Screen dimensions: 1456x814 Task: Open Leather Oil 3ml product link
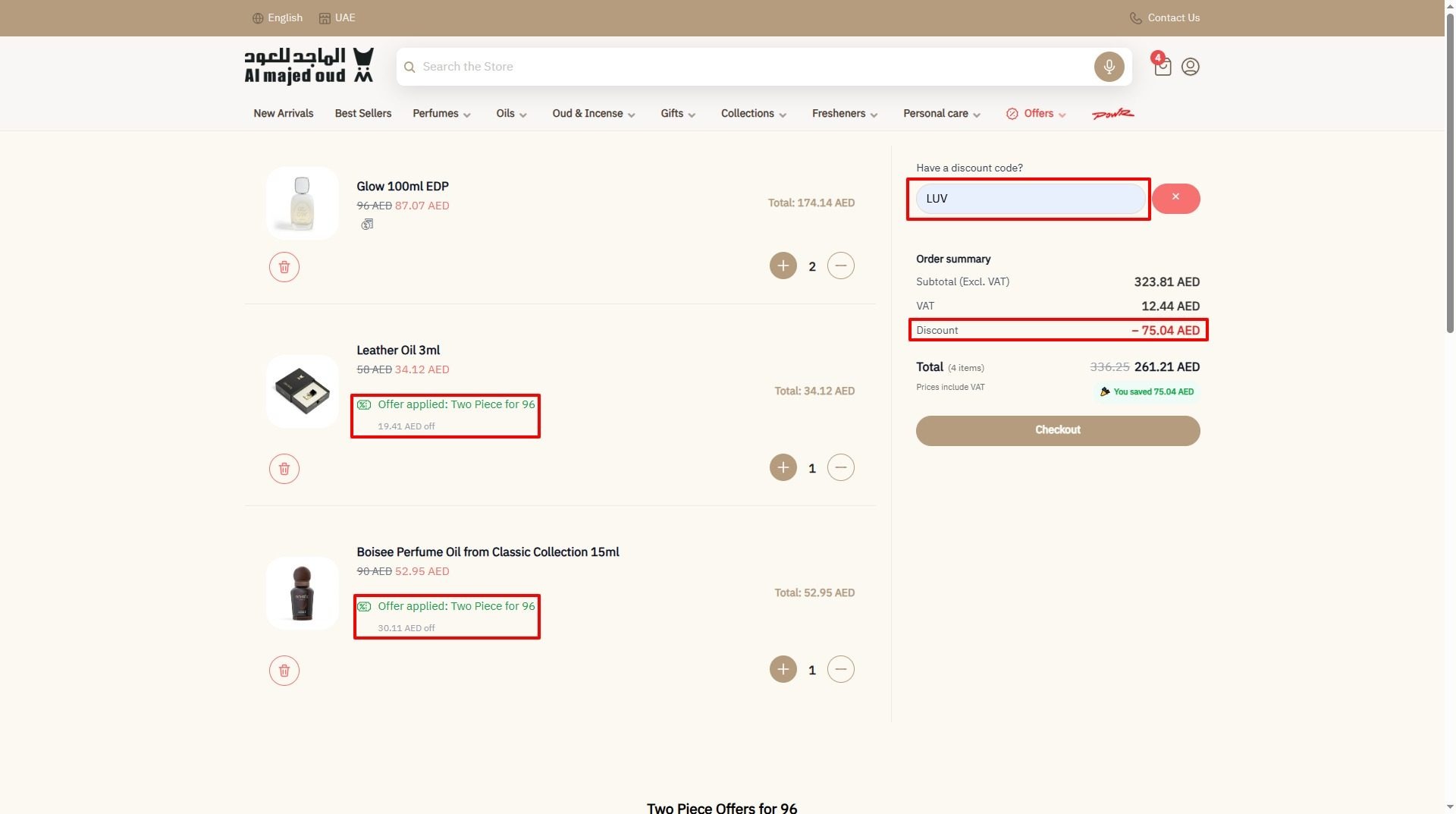(398, 350)
